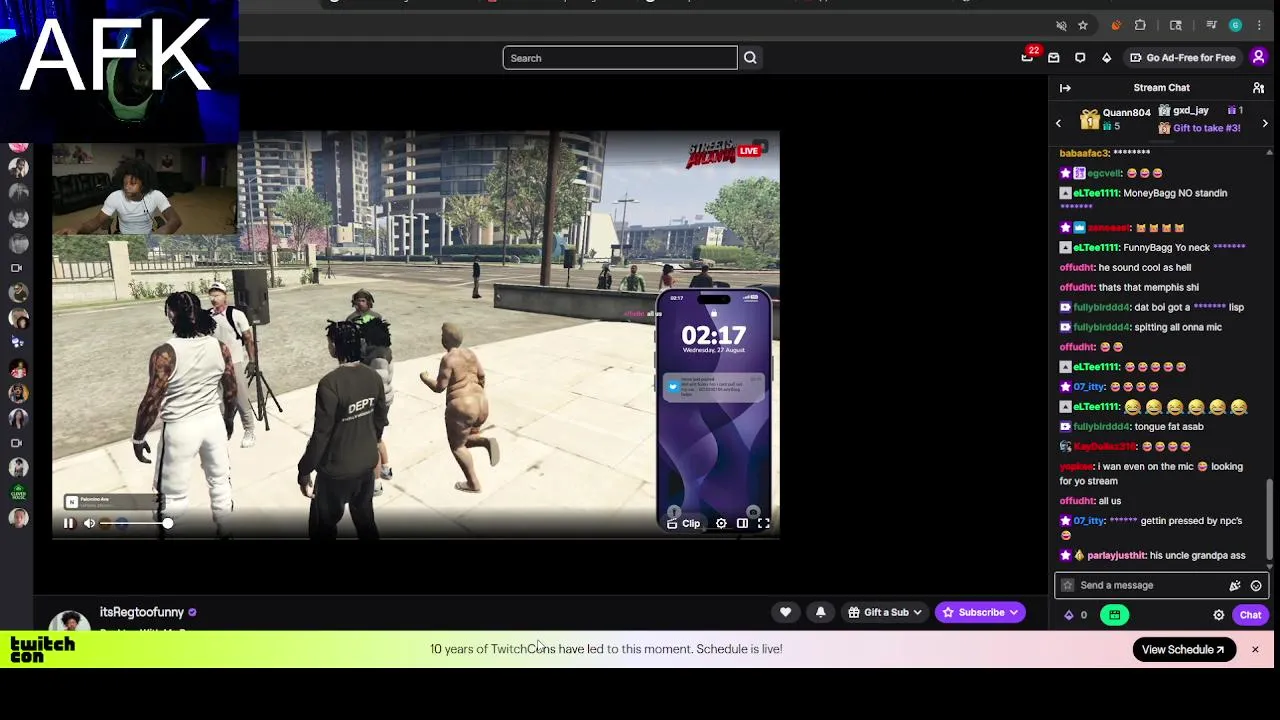
Task: Expand the Gift a Sub dropdown
Action: pos(885,612)
